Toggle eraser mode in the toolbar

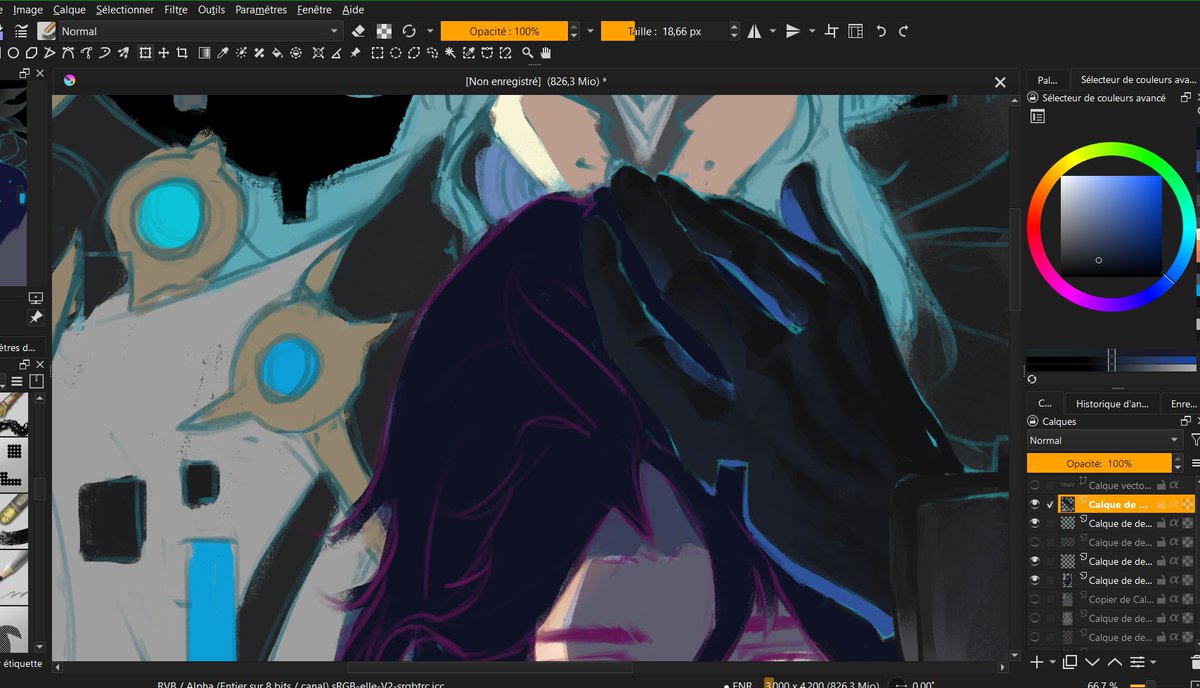(359, 31)
